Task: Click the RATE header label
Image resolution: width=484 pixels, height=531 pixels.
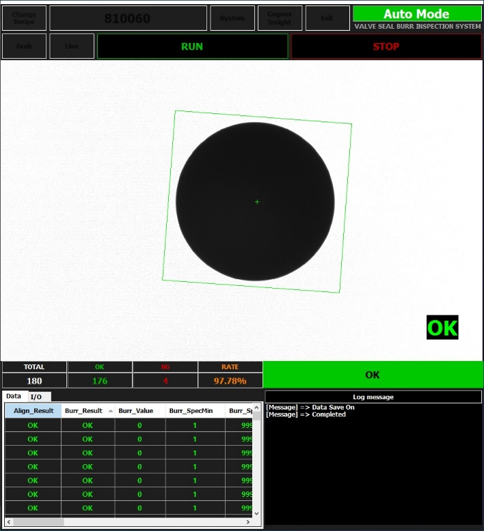Action: 230,367
